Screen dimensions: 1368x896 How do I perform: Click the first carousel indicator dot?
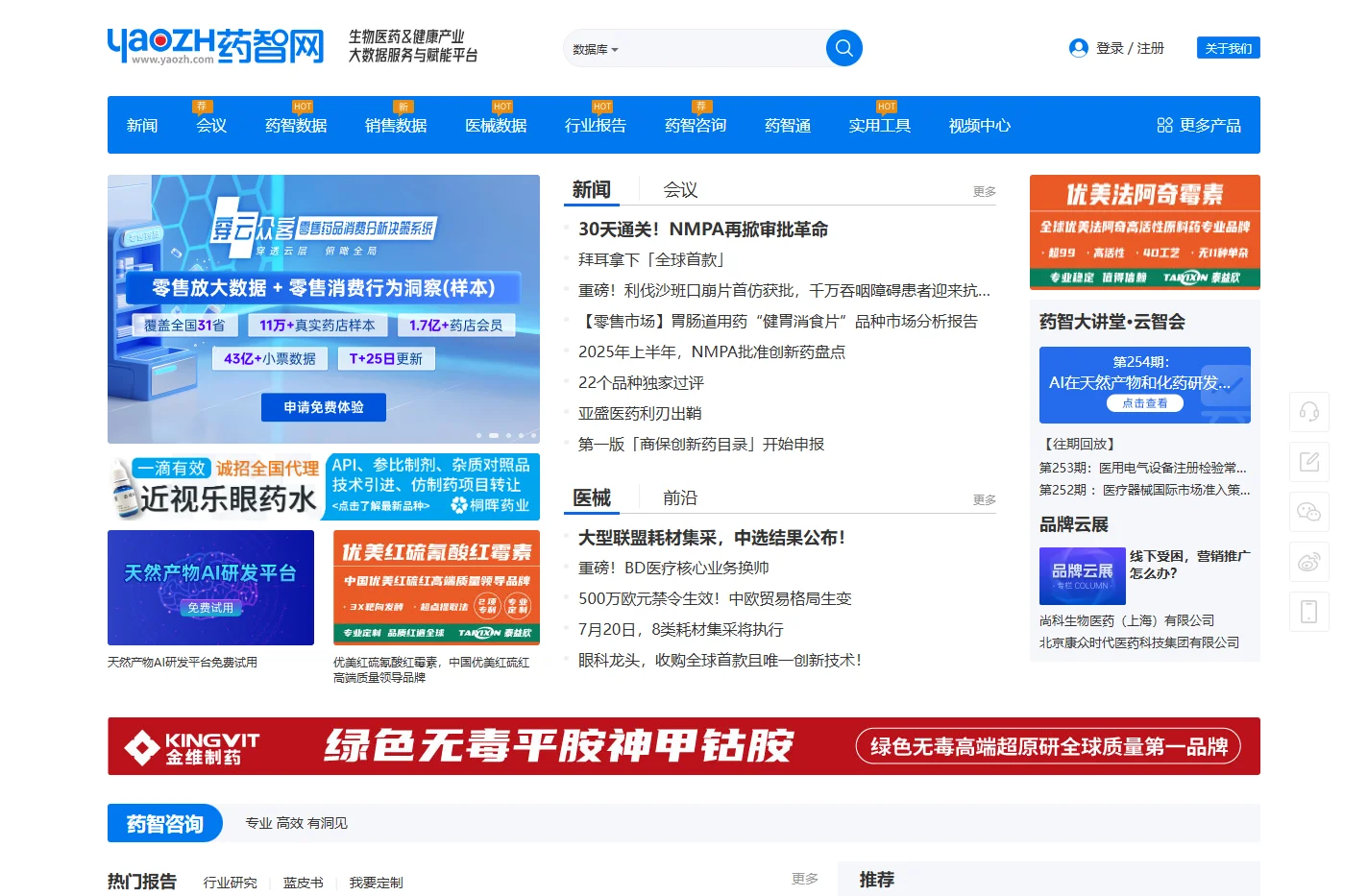click(478, 435)
